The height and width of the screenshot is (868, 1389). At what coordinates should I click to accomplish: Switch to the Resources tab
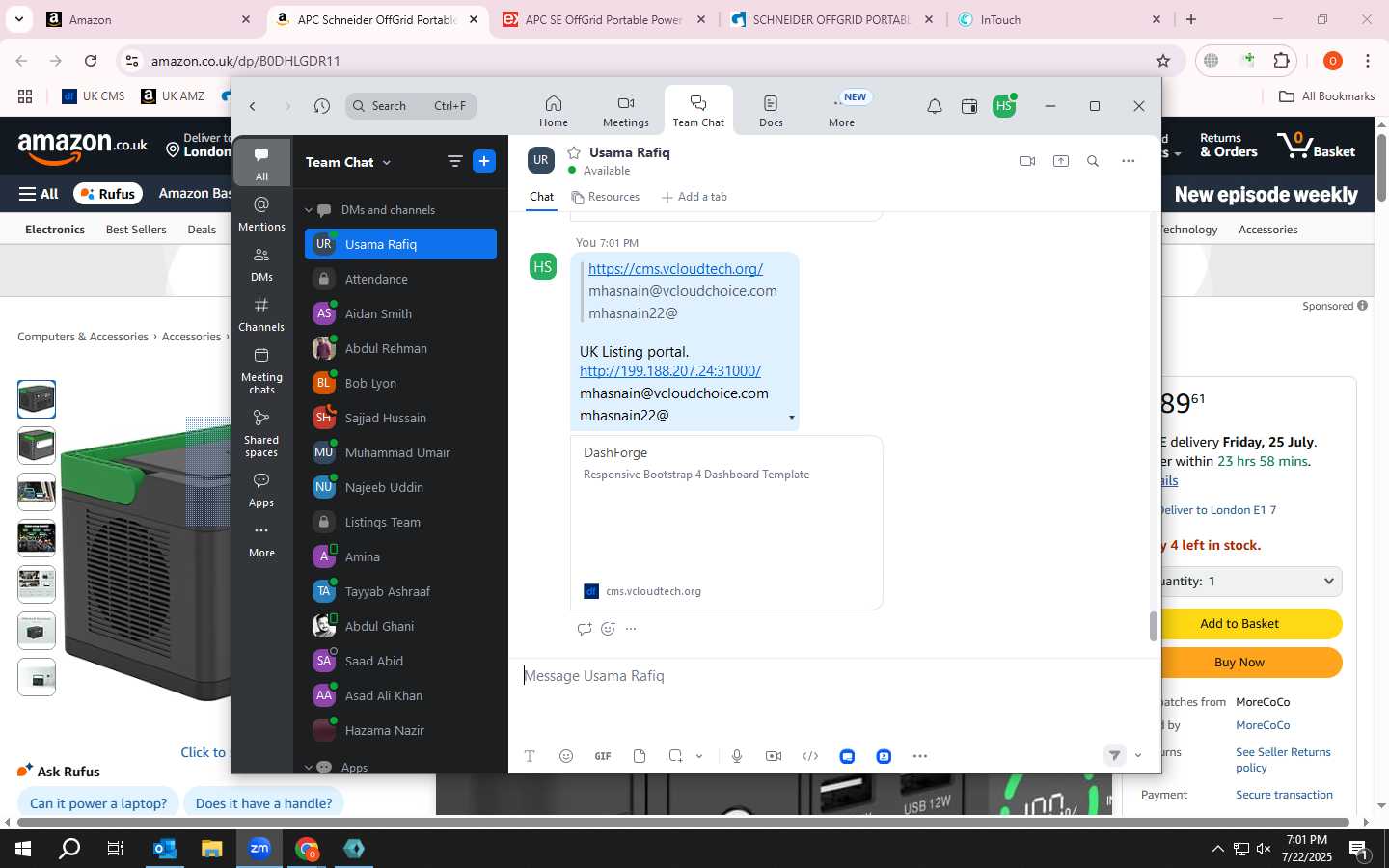606,197
